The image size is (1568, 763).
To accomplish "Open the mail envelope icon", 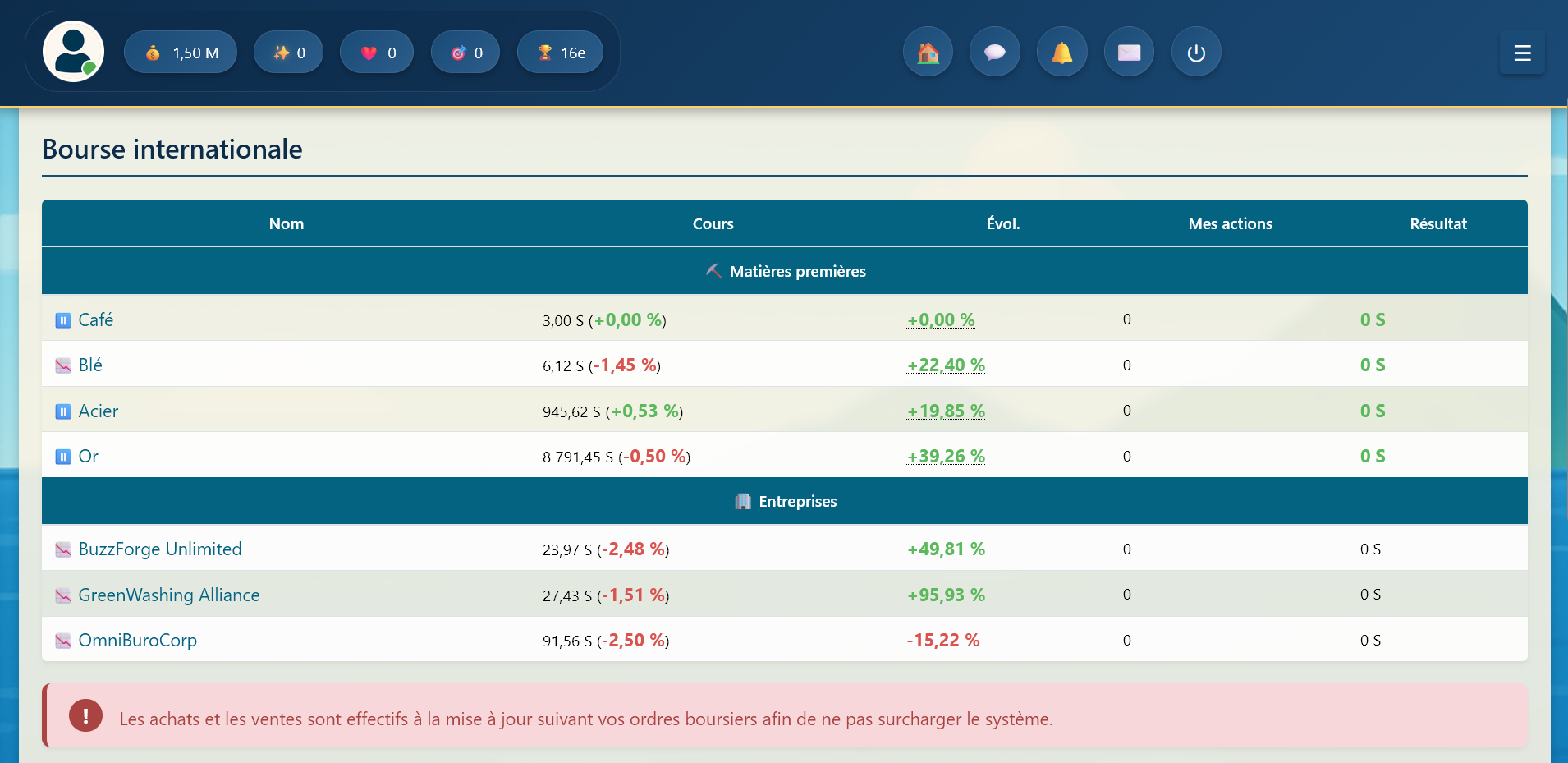I will click(1130, 53).
